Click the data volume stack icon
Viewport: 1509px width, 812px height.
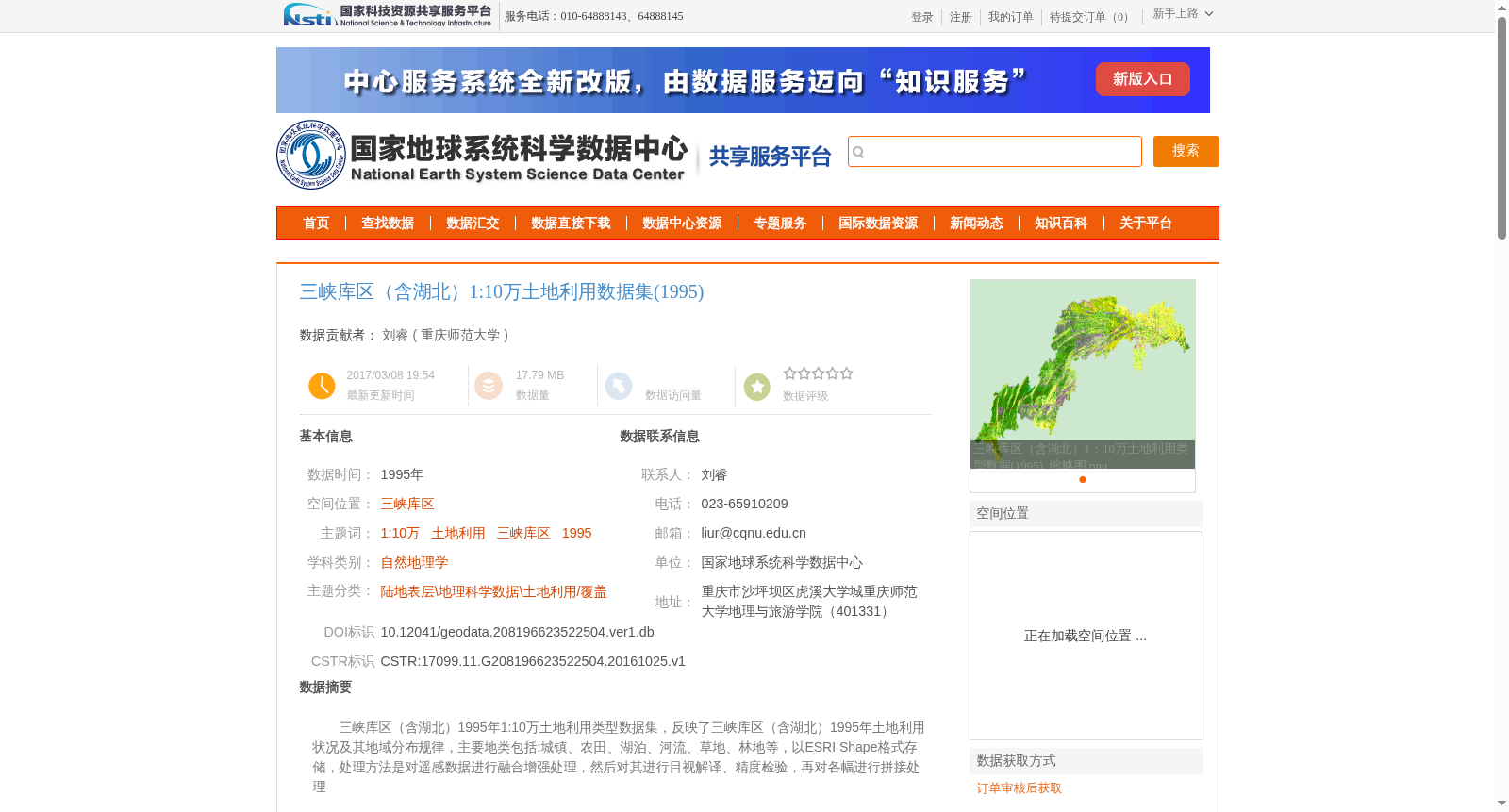[x=489, y=386]
